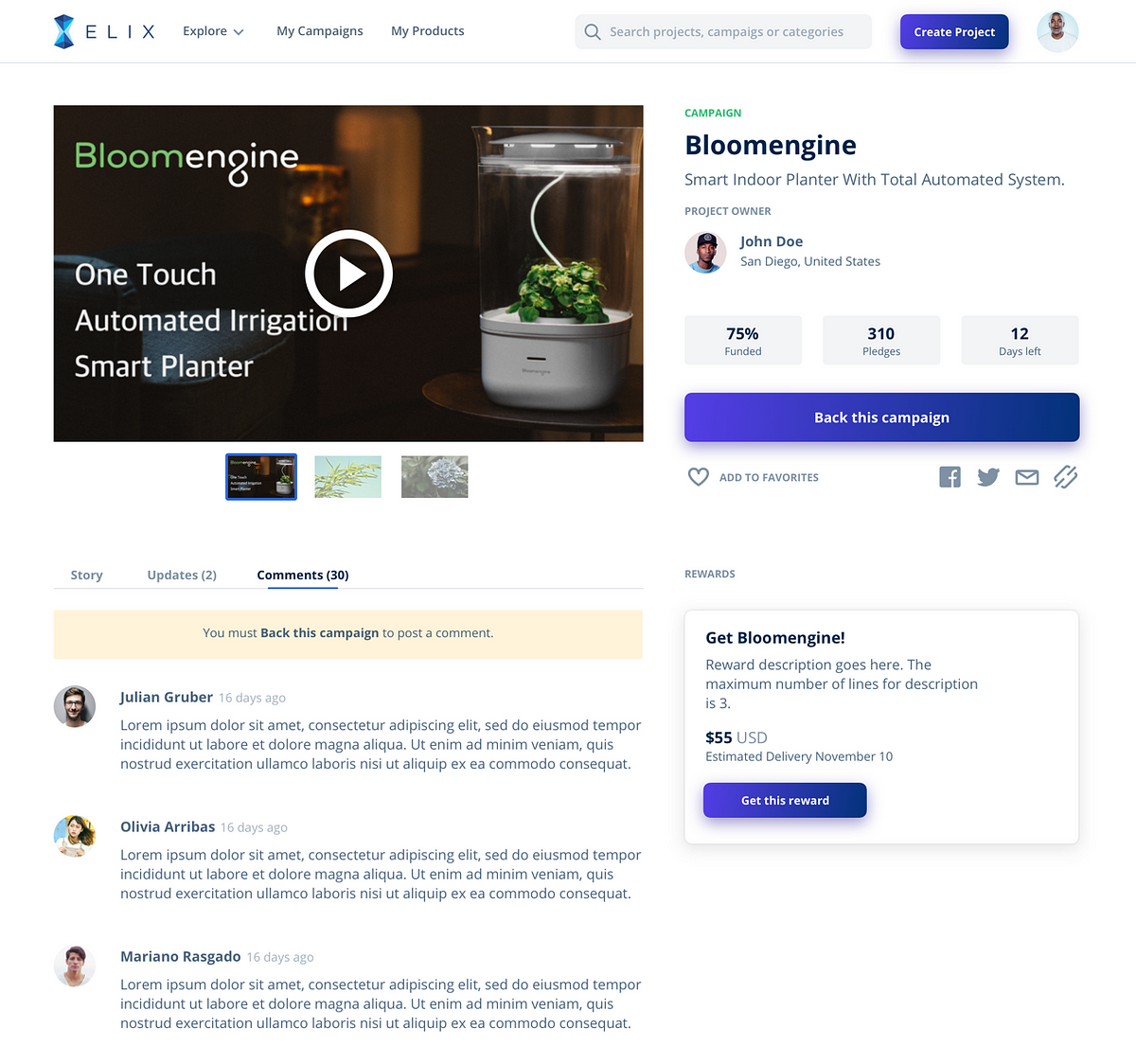Click Back this campaign button
The width and height of the screenshot is (1136, 1064).
(x=881, y=417)
